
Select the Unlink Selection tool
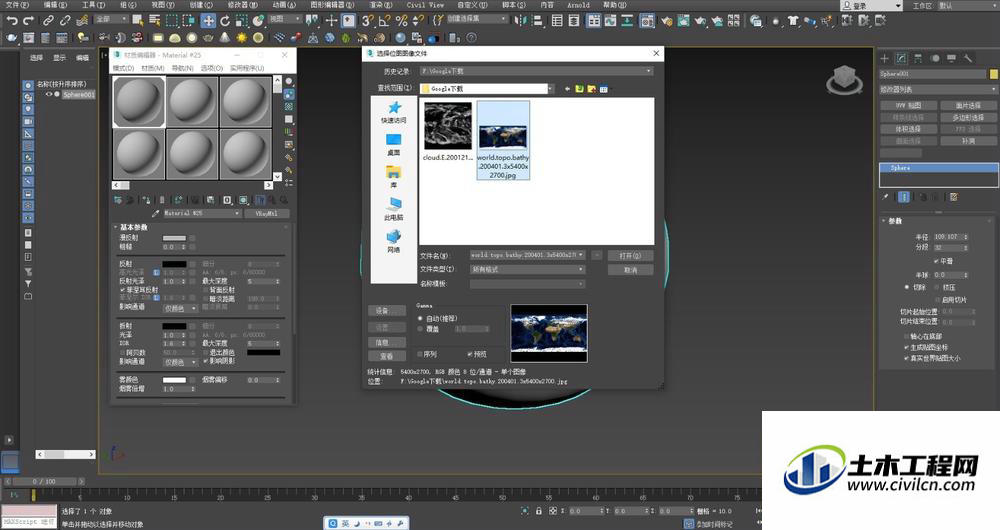tap(64, 20)
